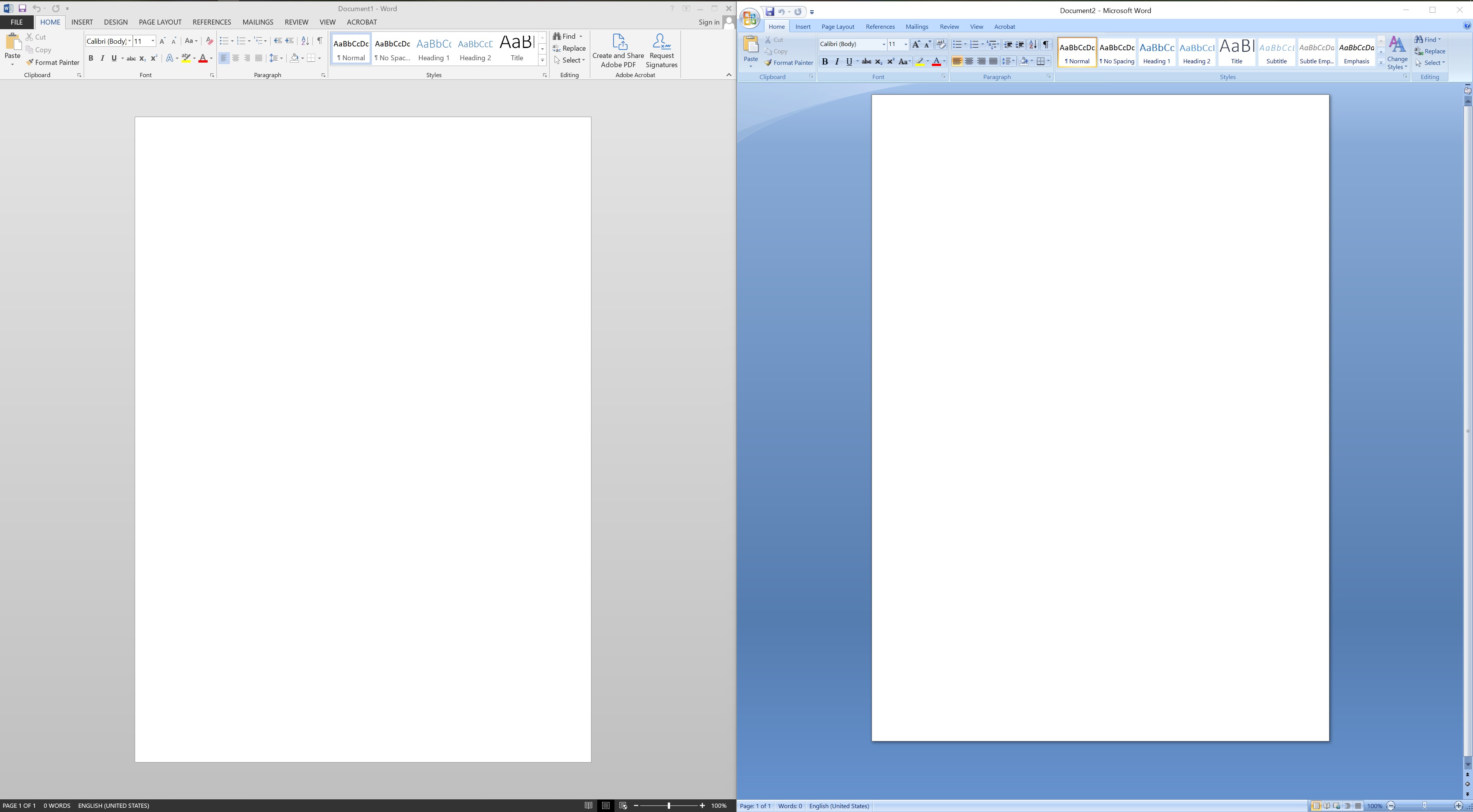Click blank page area in Document1
The width and height of the screenshot is (1473, 812).
coord(363,439)
